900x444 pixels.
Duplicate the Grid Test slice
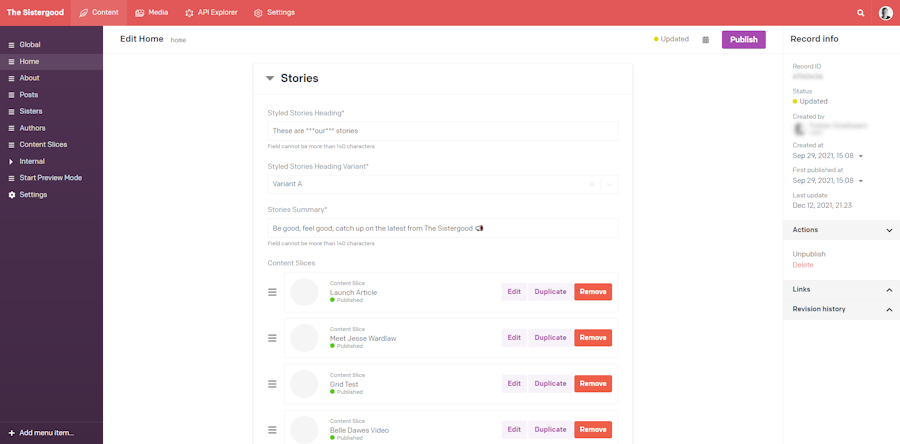coord(550,384)
